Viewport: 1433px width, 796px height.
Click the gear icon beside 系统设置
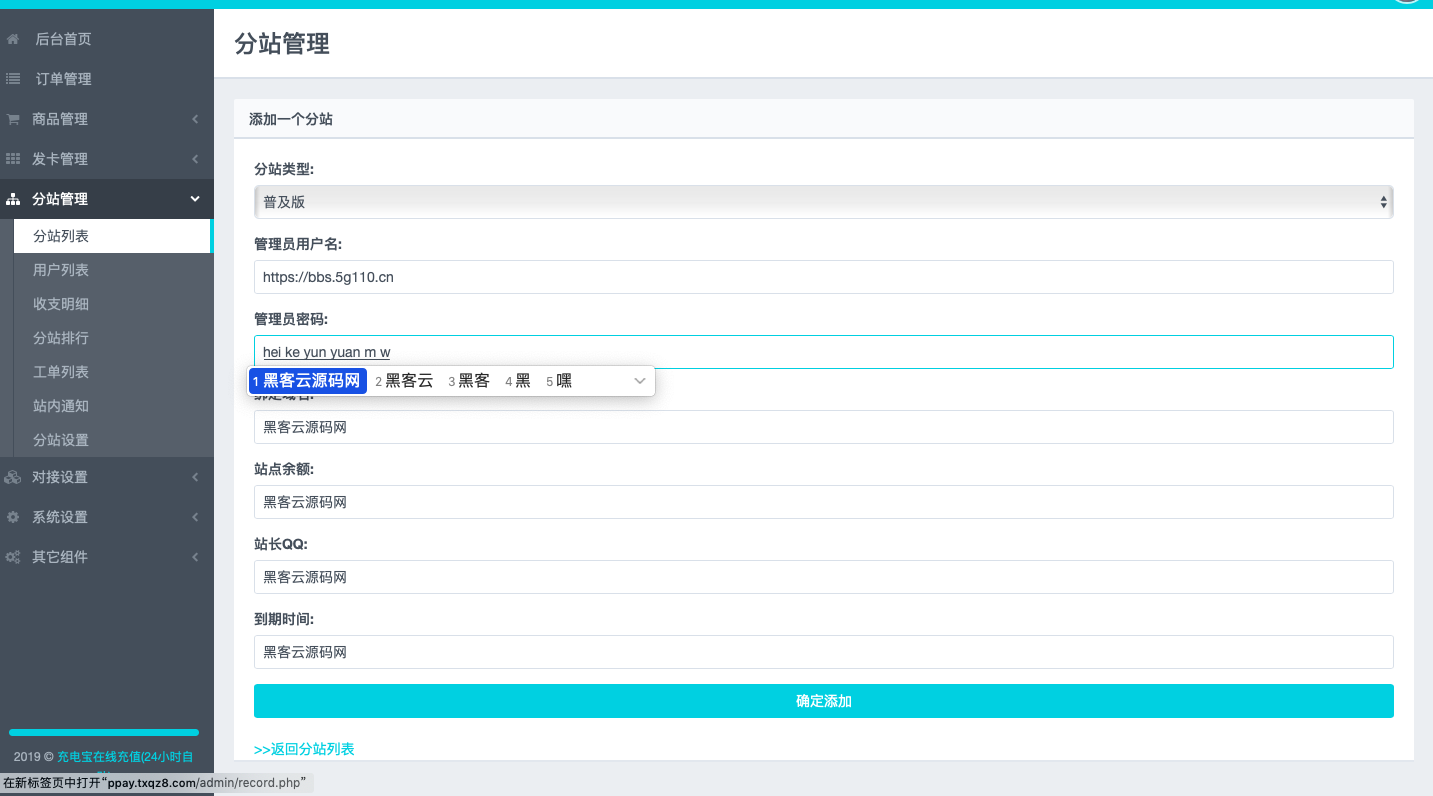[13, 517]
